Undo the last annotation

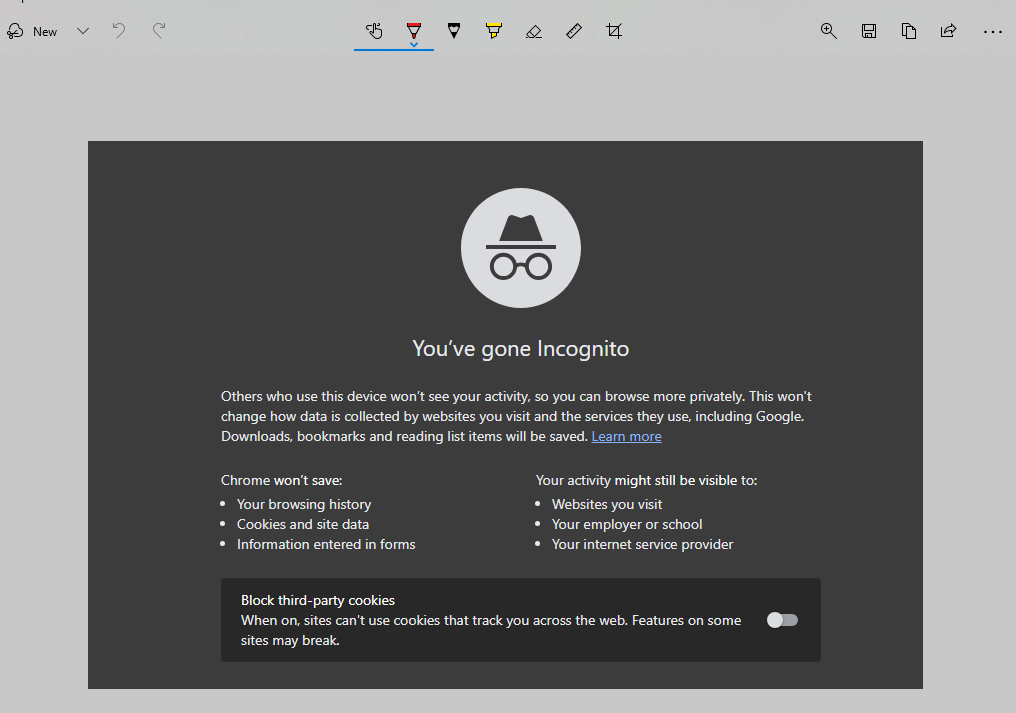[119, 30]
